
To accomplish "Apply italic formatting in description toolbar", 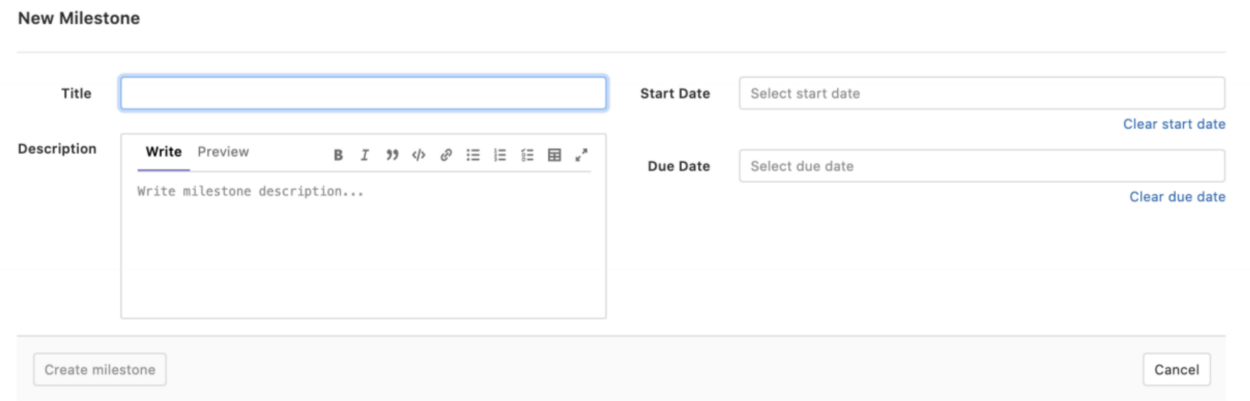I will coord(365,155).
